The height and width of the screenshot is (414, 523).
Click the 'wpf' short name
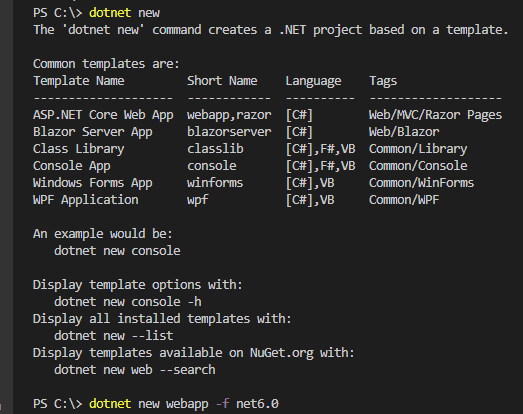[198, 200]
